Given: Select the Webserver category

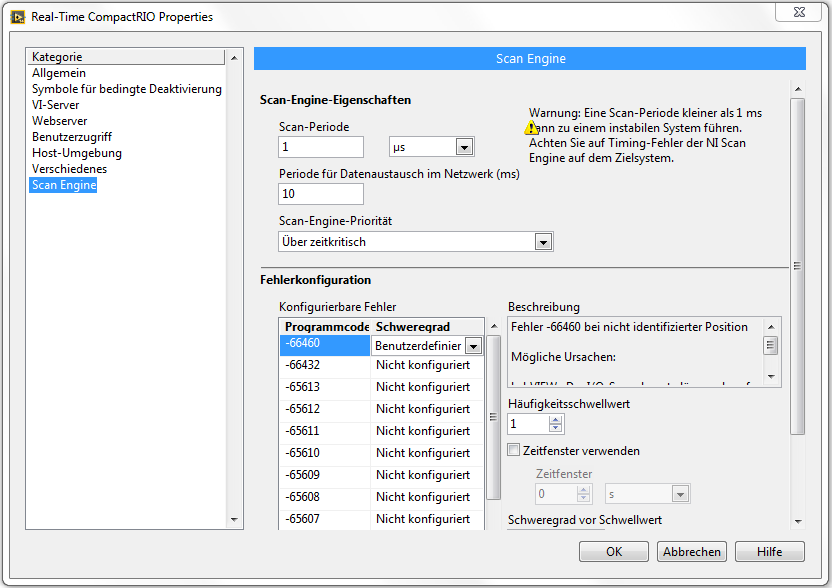Looking at the screenshot, I should [x=59, y=121].
